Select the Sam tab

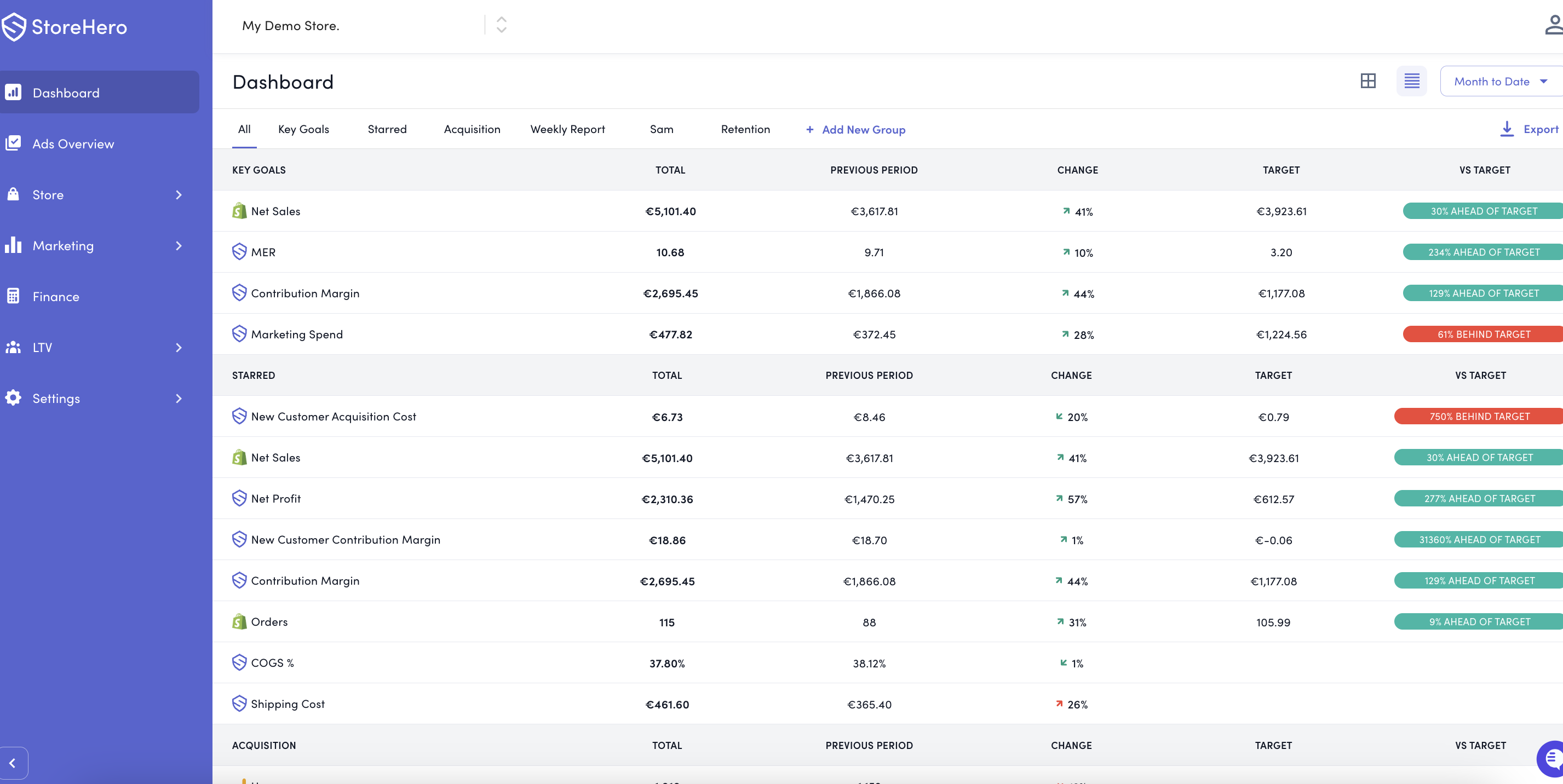click(x=662, y=129)
